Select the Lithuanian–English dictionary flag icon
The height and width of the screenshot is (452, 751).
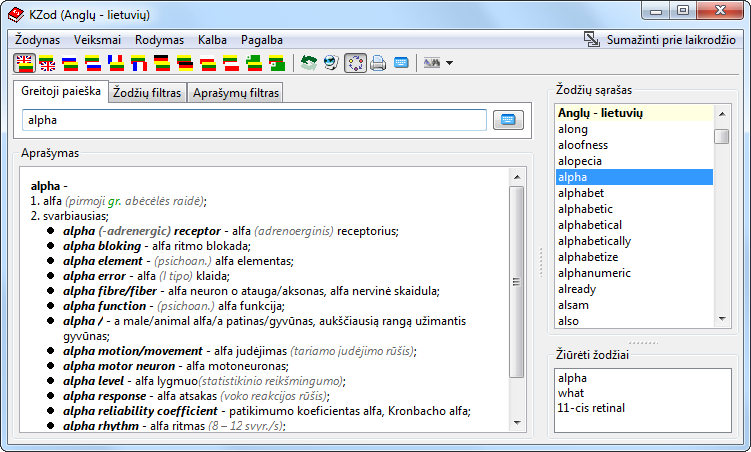click(x=47, y=63)
